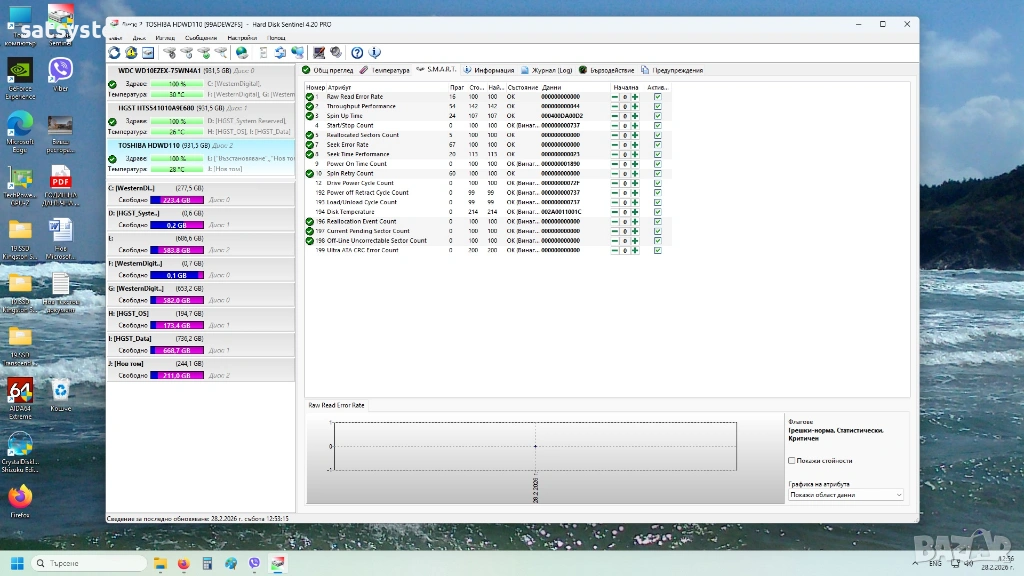Viewport: 1024px width, 576px height.
Task: Click the globe toolbar icon
Action: pos(242,53)
